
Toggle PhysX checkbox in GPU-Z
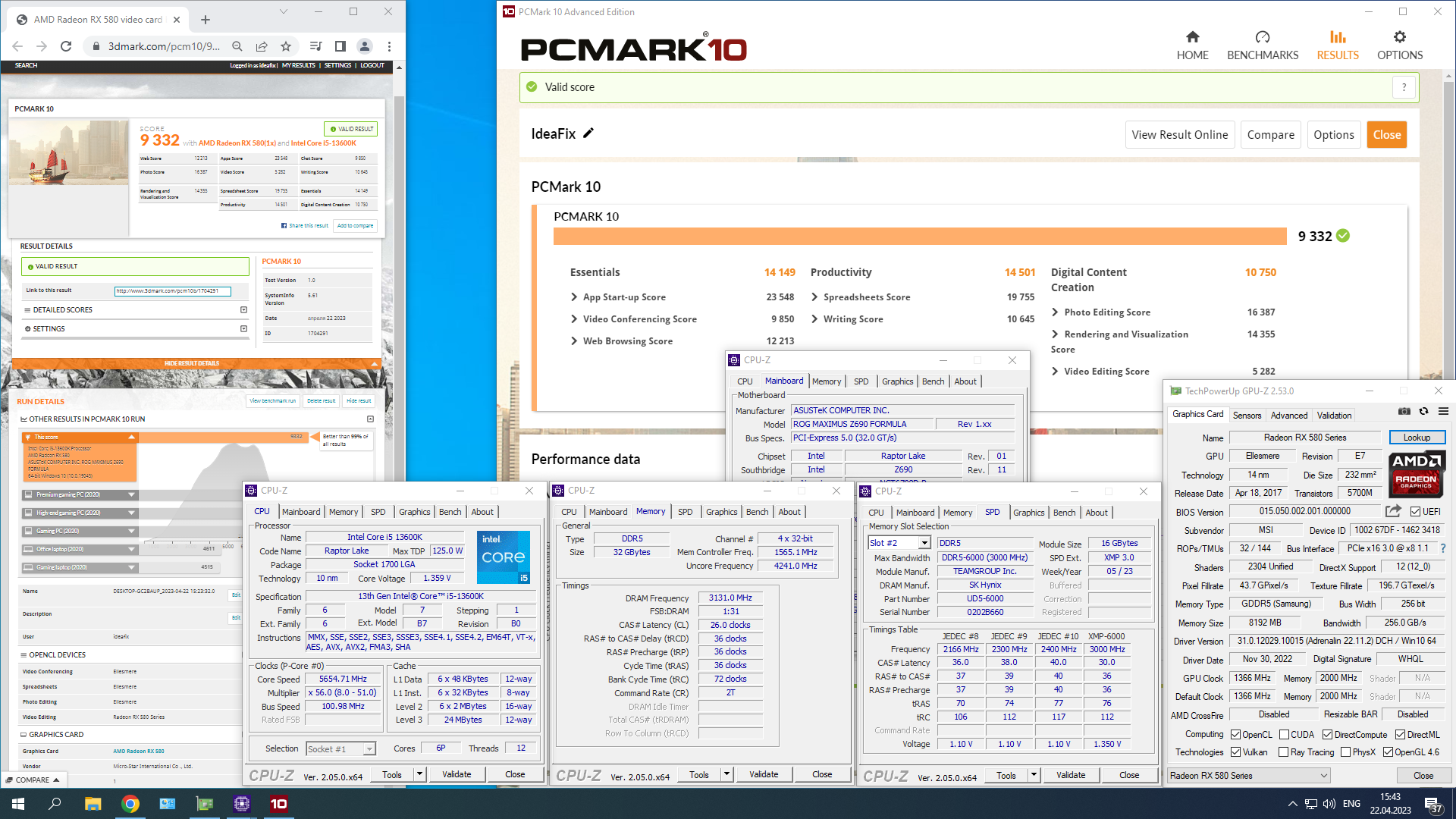coord(1345,752)
